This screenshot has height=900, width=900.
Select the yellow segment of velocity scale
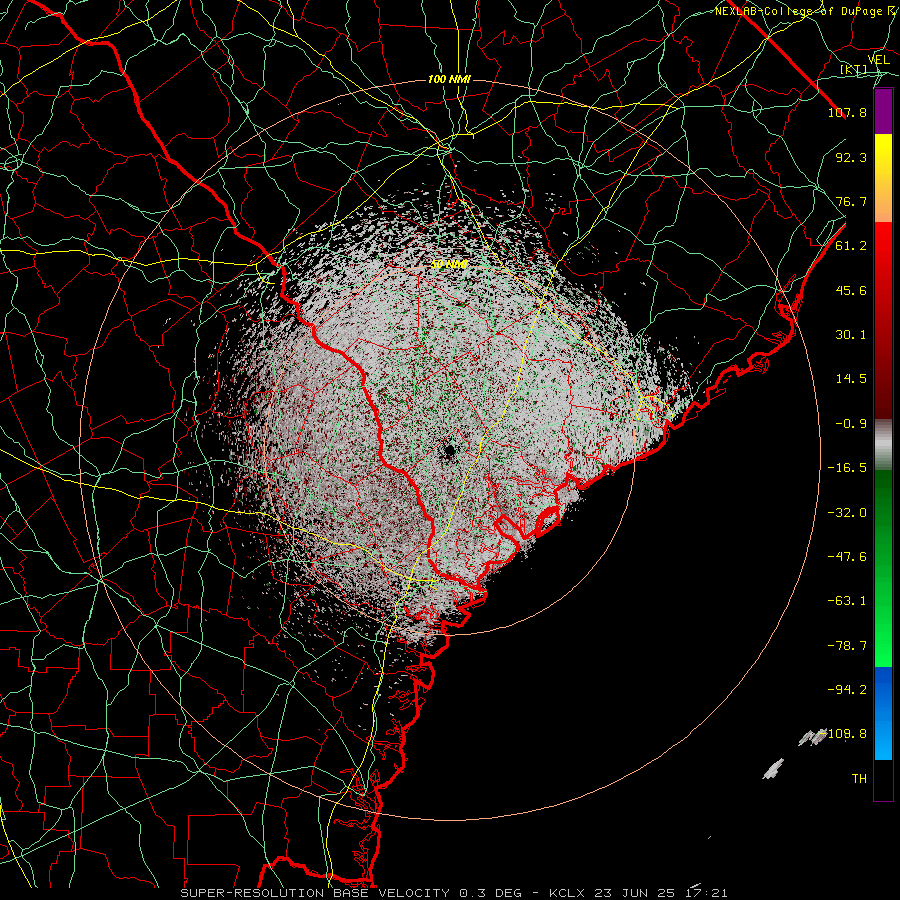(883, 178)
